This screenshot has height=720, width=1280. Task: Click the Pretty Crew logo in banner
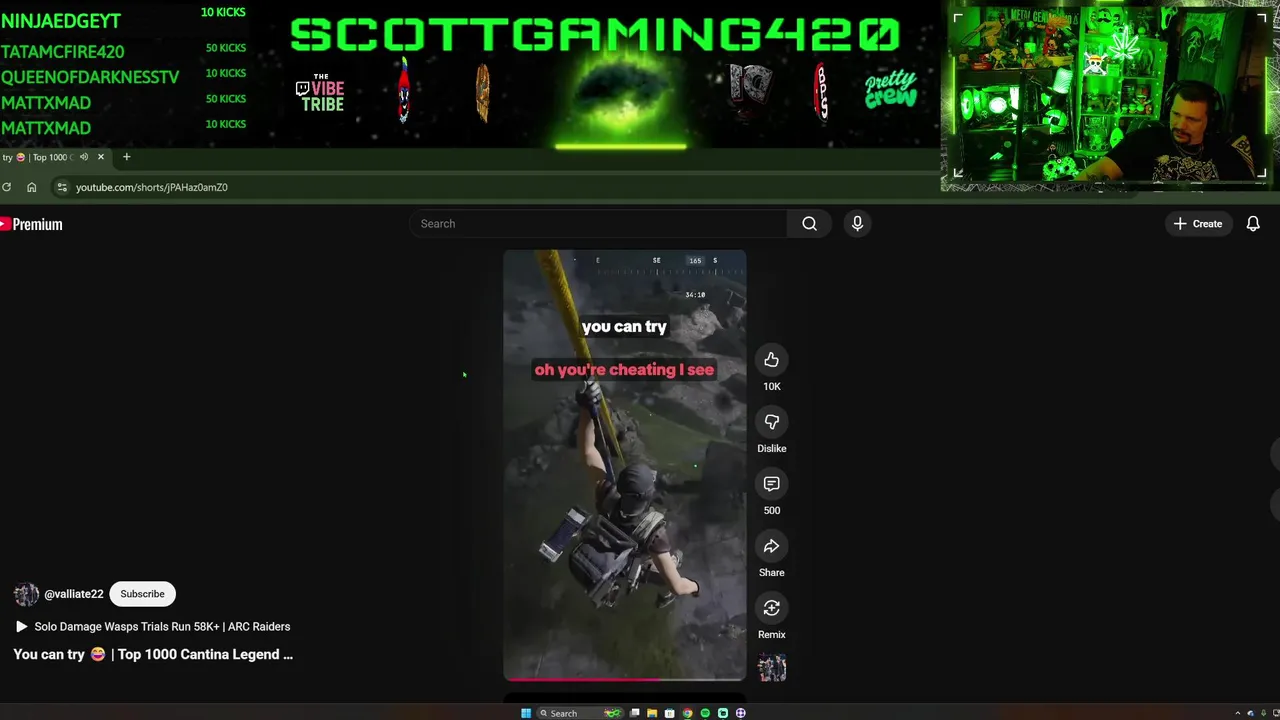[x=890, y=90]
